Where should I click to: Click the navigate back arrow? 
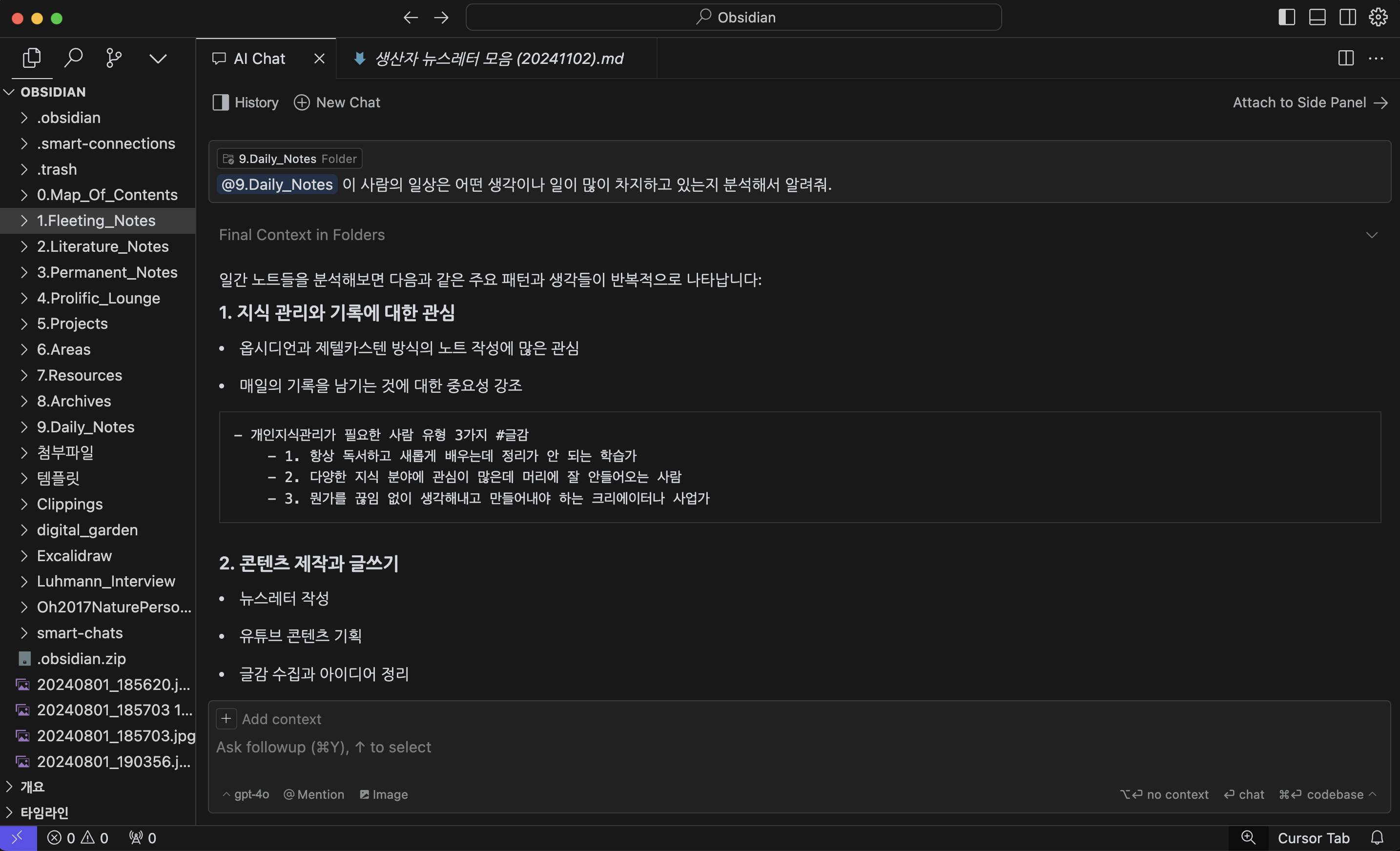pos(410,18)
